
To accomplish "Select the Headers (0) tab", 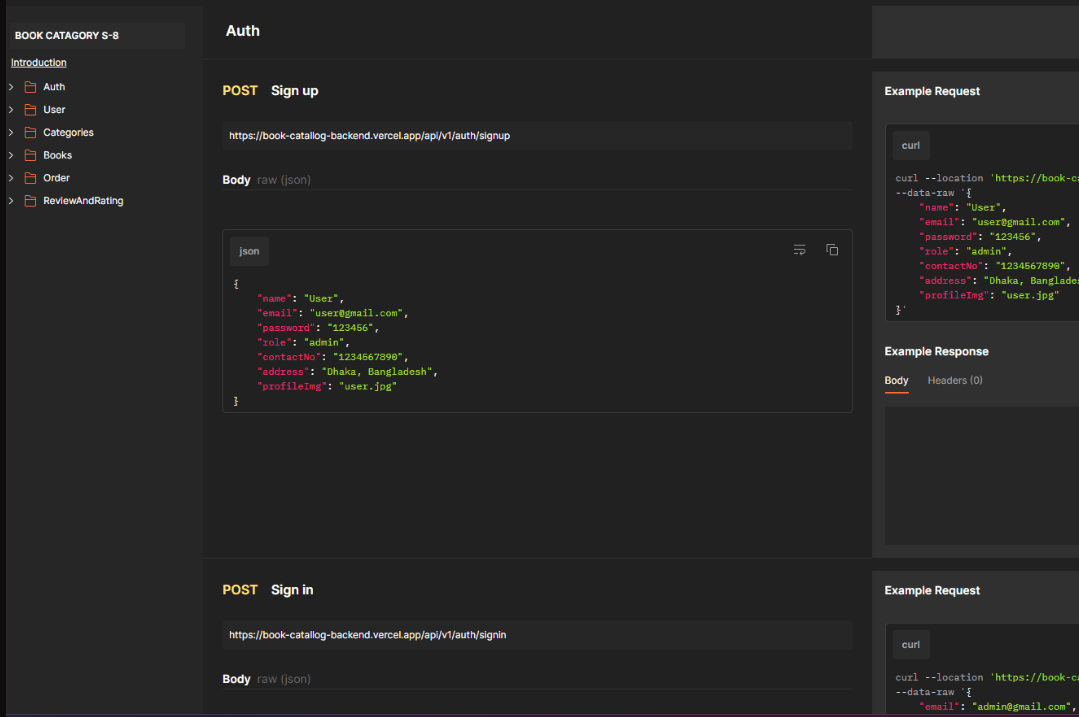I will click(x=955, y=381).
